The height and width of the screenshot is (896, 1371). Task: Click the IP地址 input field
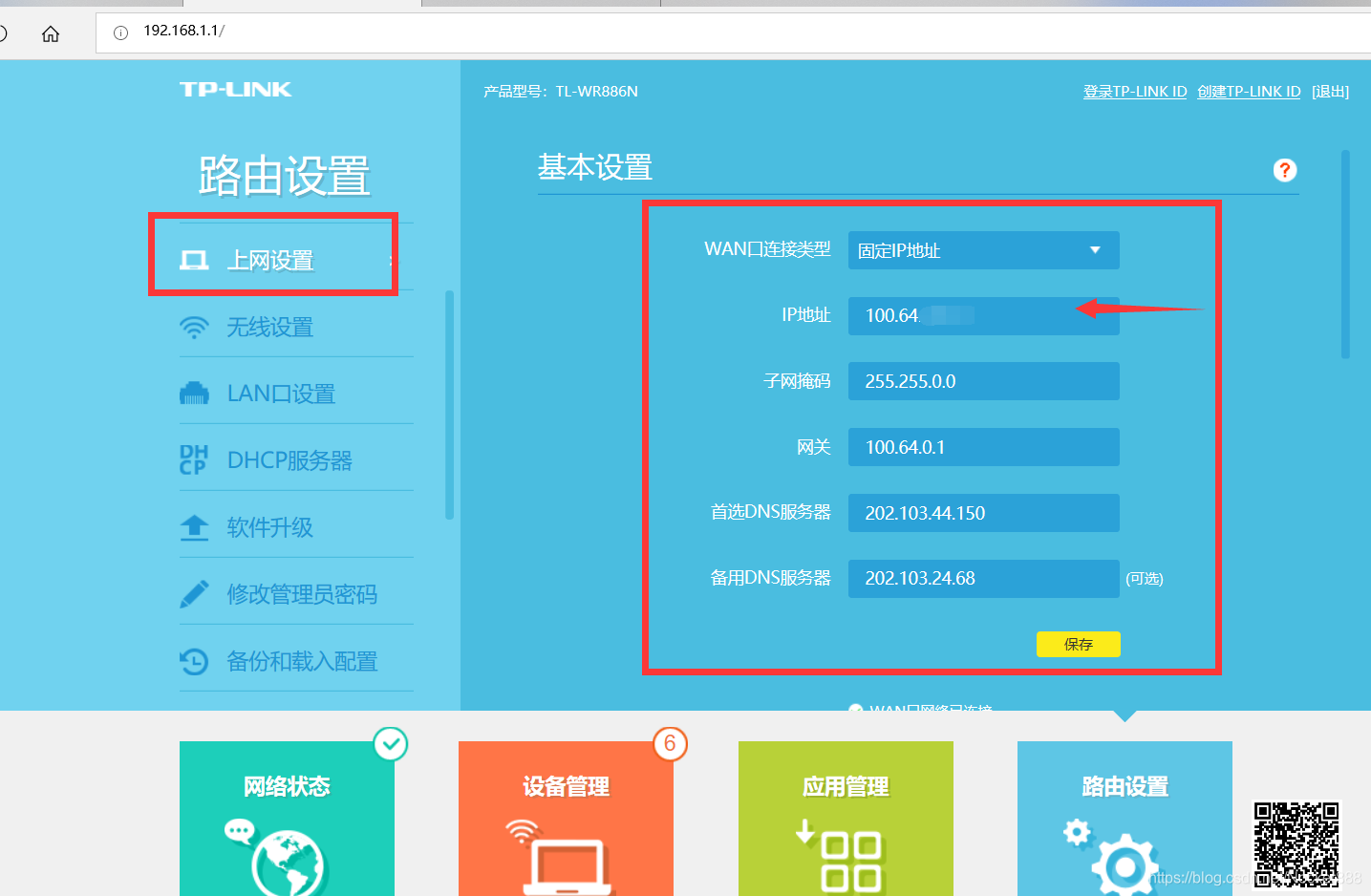click(984, 316)
